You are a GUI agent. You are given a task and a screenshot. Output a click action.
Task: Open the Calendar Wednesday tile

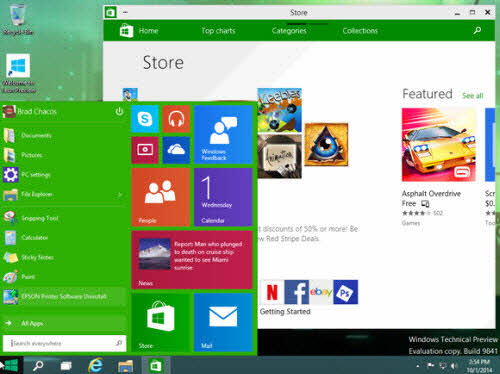click(x=223, y=197)
